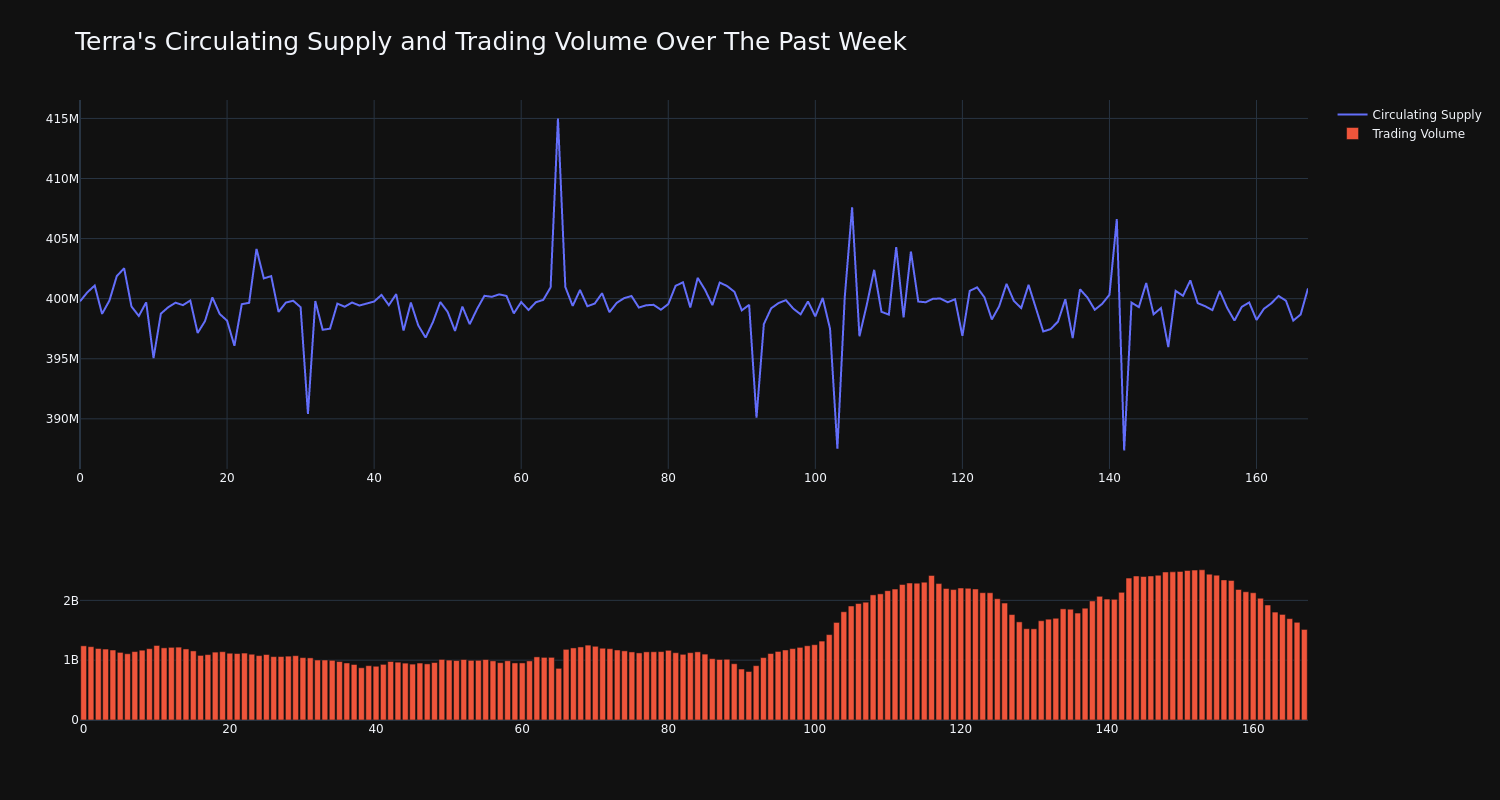Click x-axis label 100 on the volume chart
Viewport: 1500px width, 800px height.
[x=814, y=729]
